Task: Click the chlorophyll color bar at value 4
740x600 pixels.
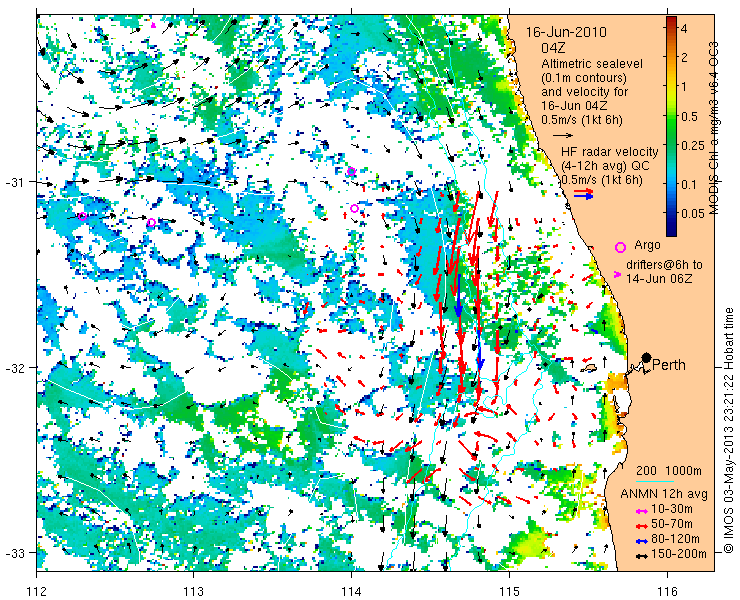Action: [x=672, y=28]
